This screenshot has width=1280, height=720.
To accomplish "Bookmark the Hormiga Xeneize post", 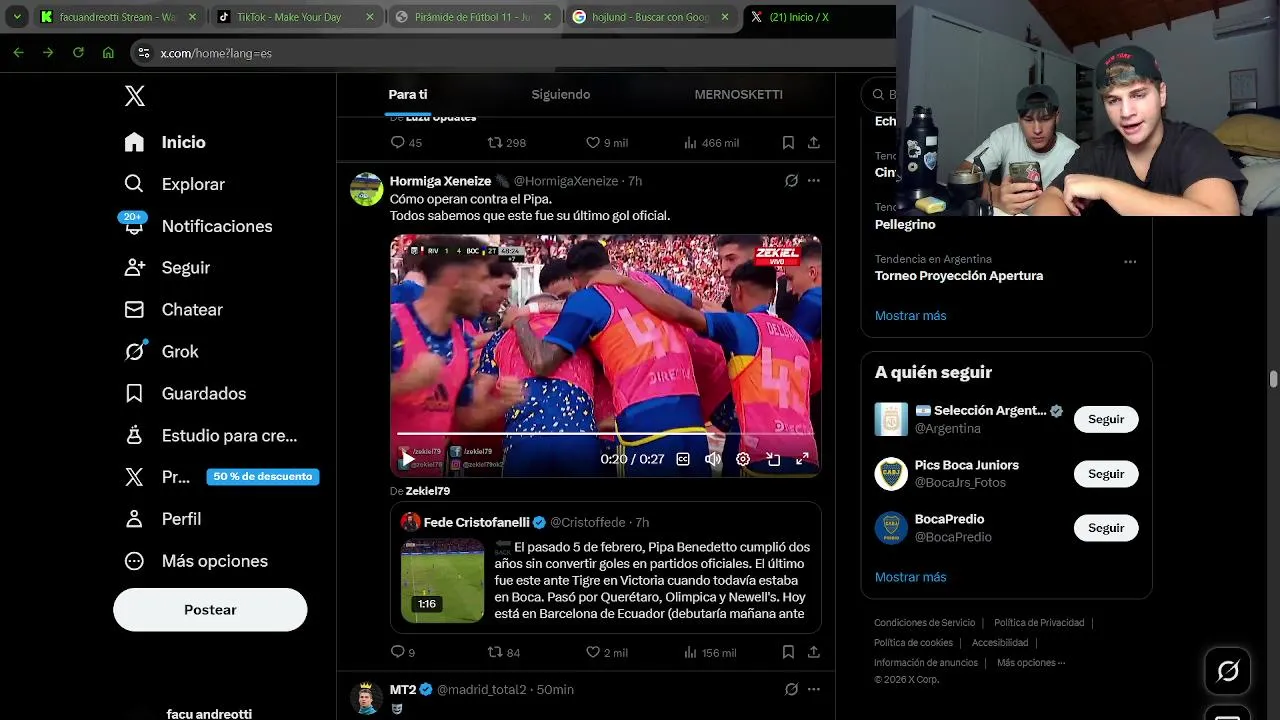I will pyautogui.click(x=788, y=652).
